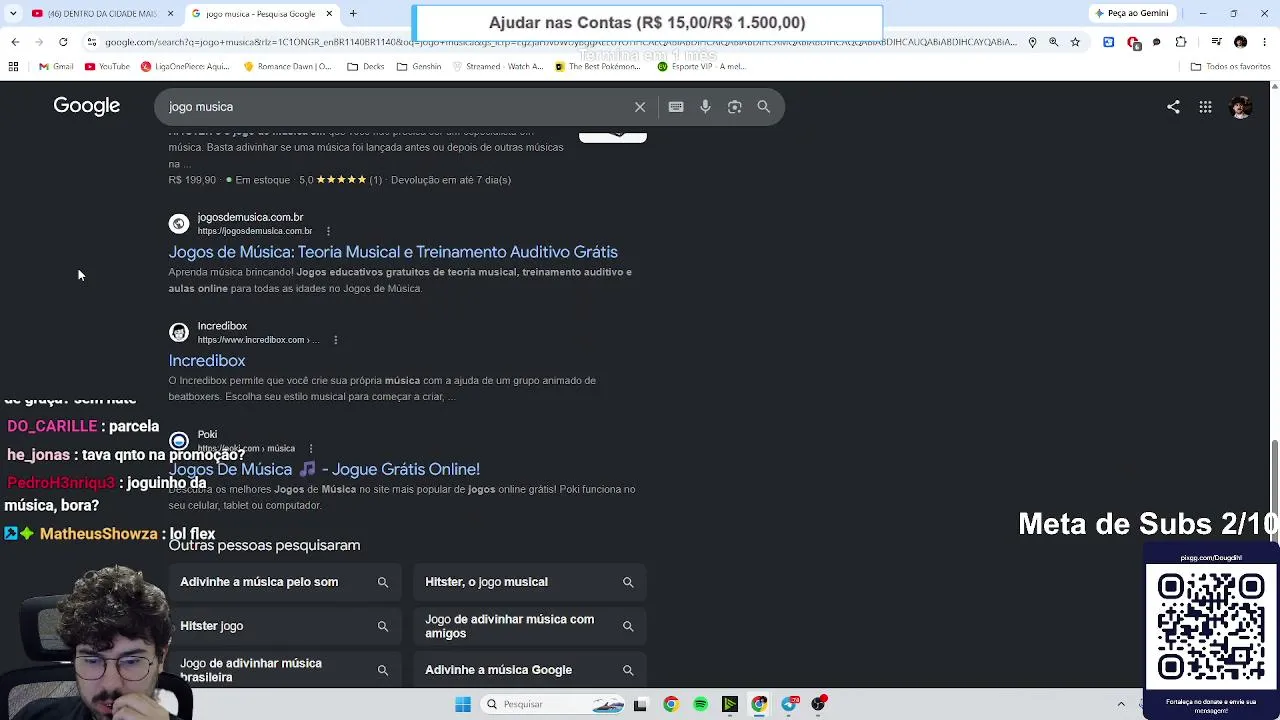The width and height of the screenshot is (1280, 720).
Task: Open more options for jogosdemusica.com.br result
Action: pyautogui.click(x=328, y=231)
